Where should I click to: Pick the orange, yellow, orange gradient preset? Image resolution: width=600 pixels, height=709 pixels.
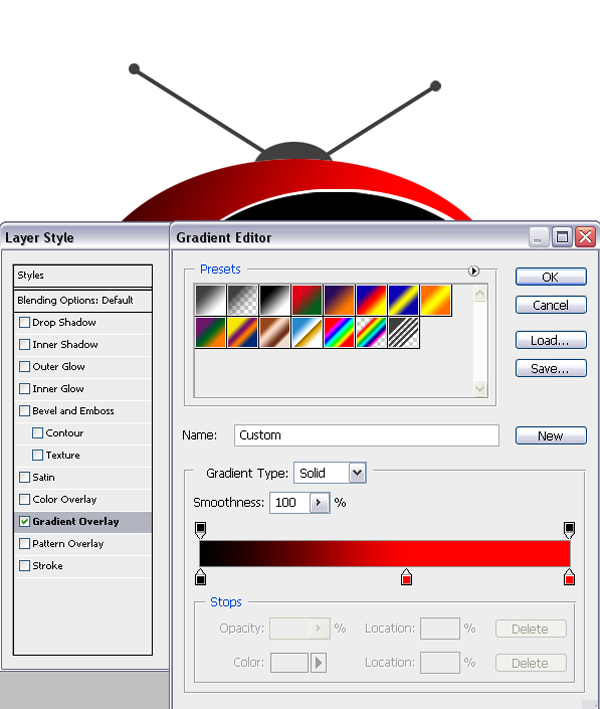click(x=436, y=300)
